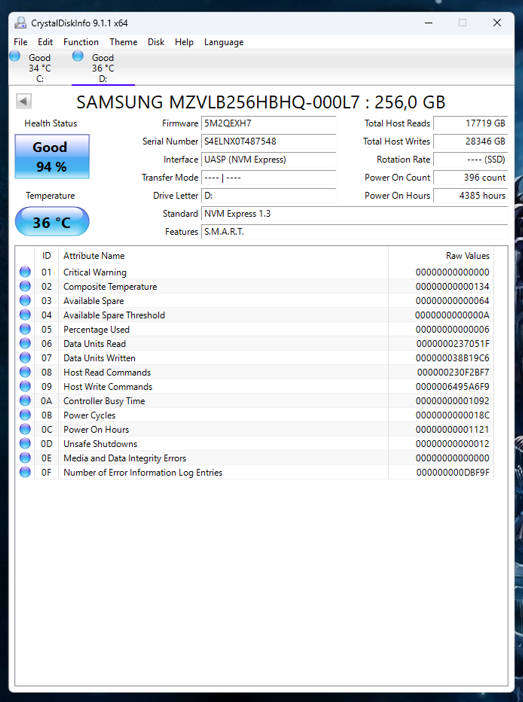Image resolution: width=523 pixels, height=702 pixels.
Task: Select the Percentage Used attribute name
Action: (x=96, y=330)
